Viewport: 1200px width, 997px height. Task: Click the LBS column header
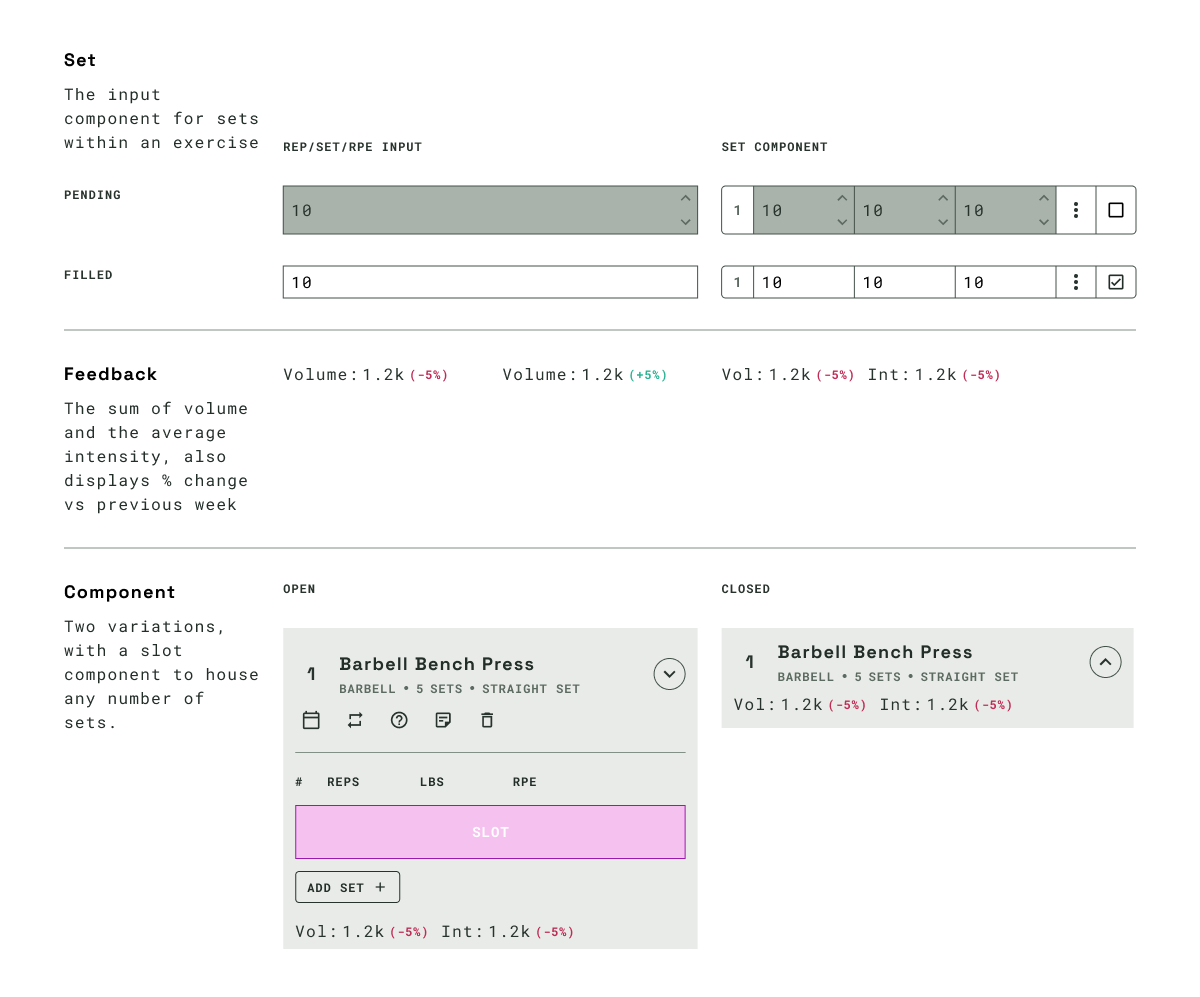[432, 782]
